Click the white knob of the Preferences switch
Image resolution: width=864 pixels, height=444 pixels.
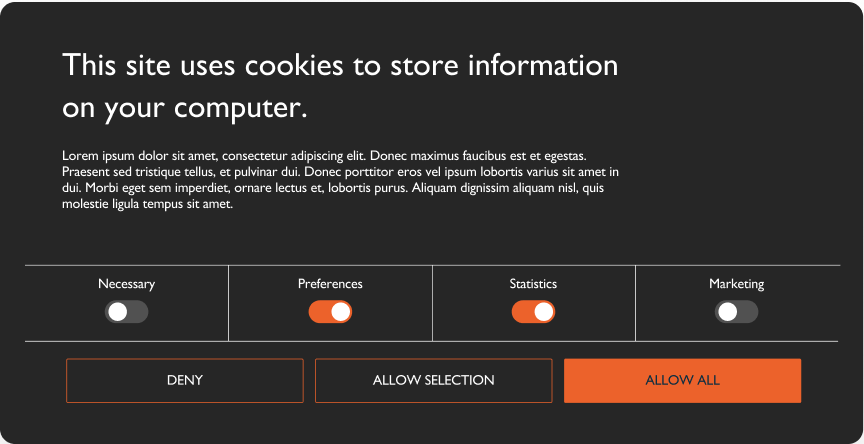(x=340, y=312)
